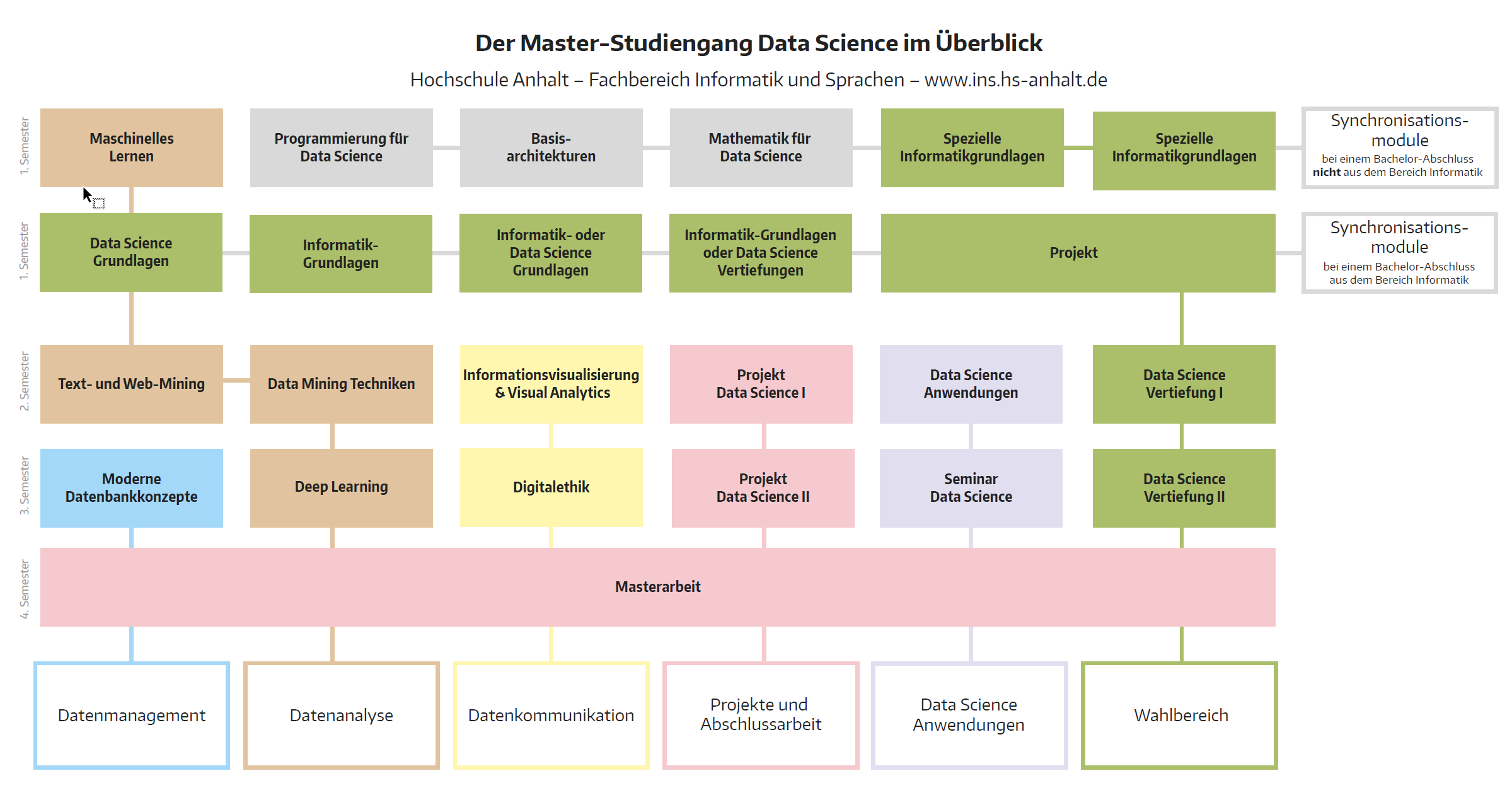Click the Text- und Web-Mining box

(x=132, y=384)
